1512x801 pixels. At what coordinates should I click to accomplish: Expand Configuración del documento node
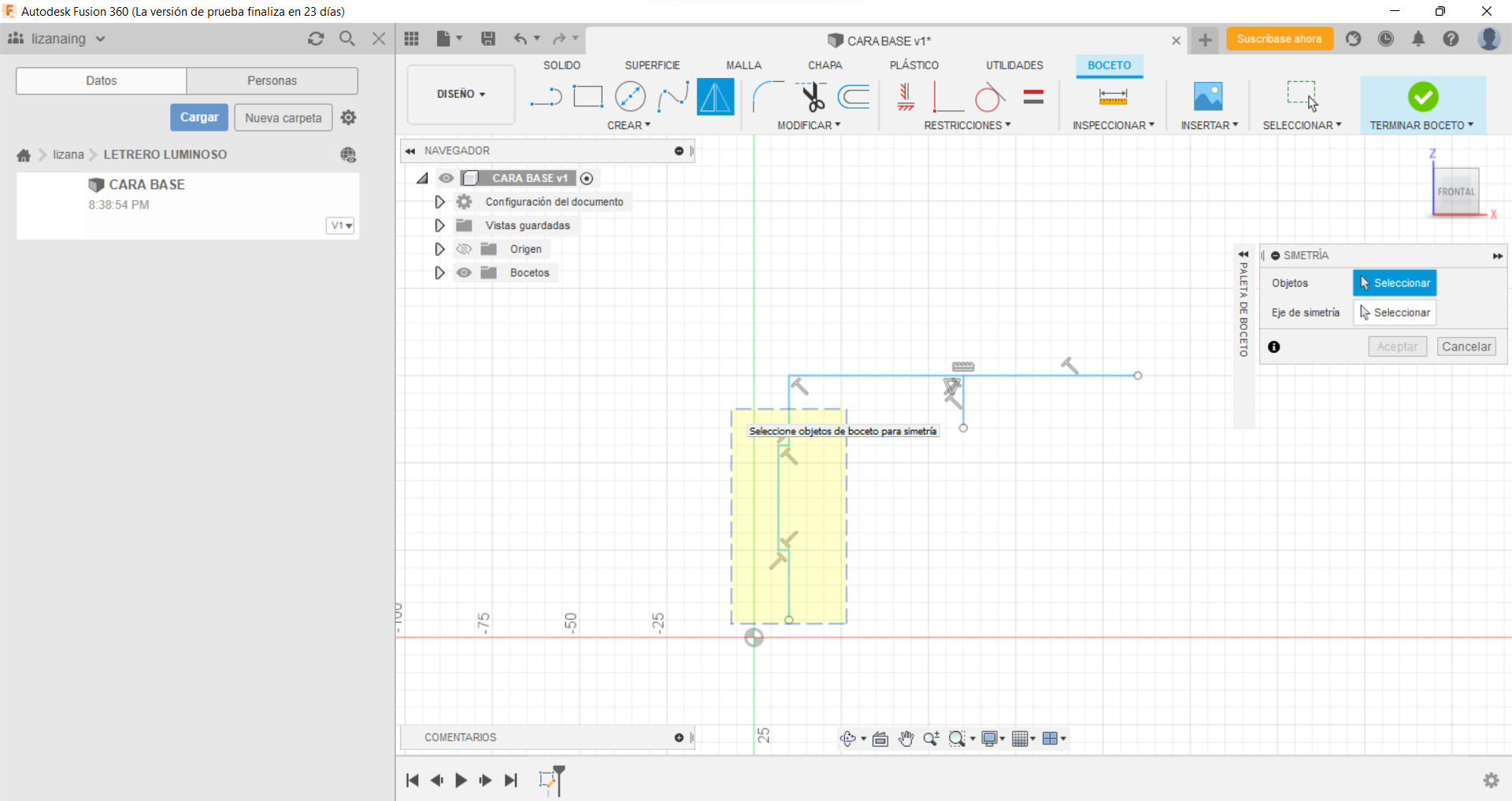[x=439, y=202]
